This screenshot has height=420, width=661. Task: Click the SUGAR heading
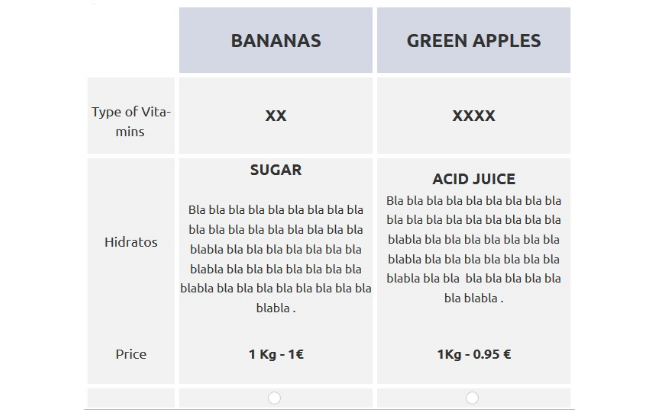[x=276, y=170]
